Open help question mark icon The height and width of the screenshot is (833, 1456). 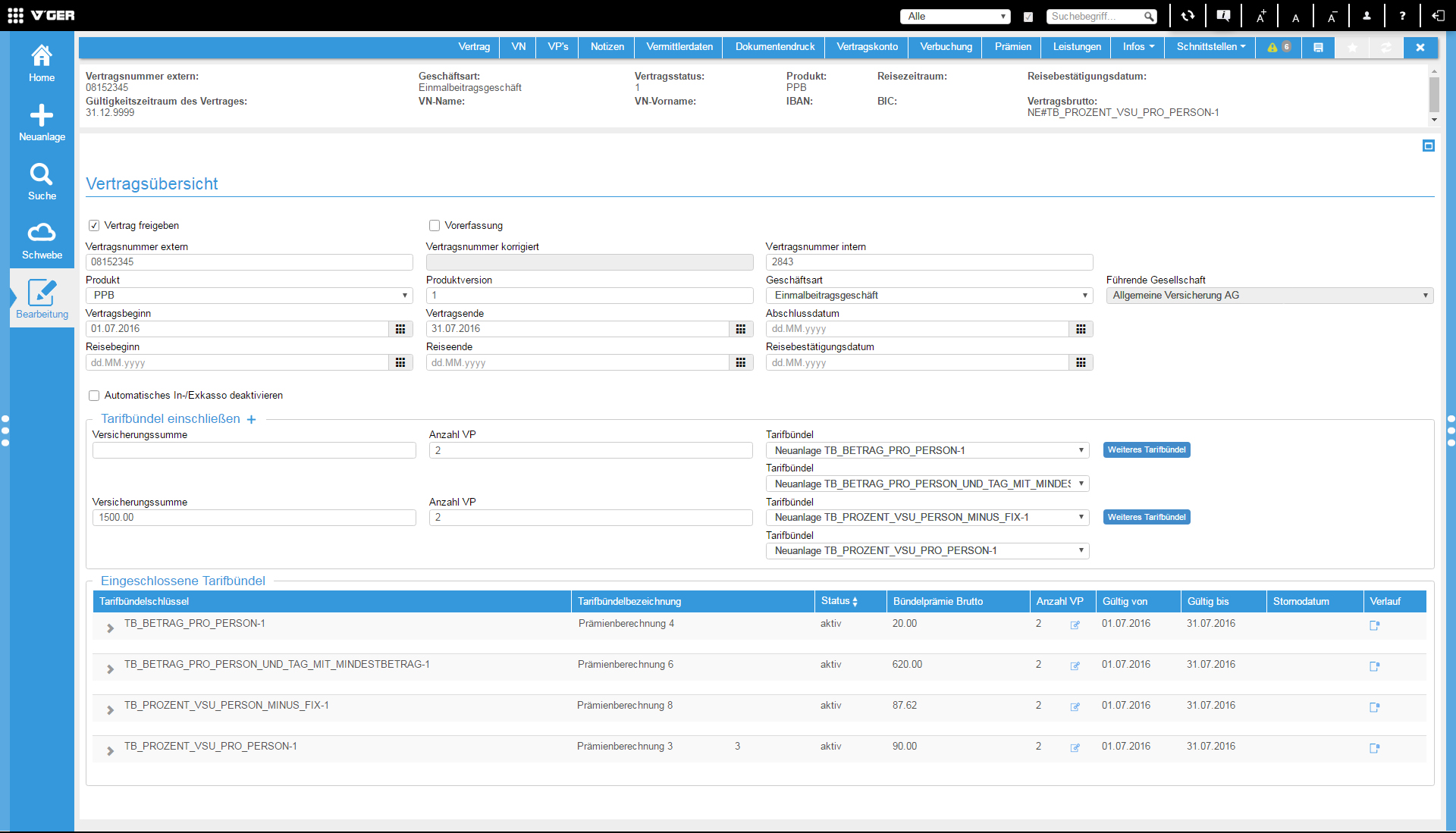click(1403, 16)
